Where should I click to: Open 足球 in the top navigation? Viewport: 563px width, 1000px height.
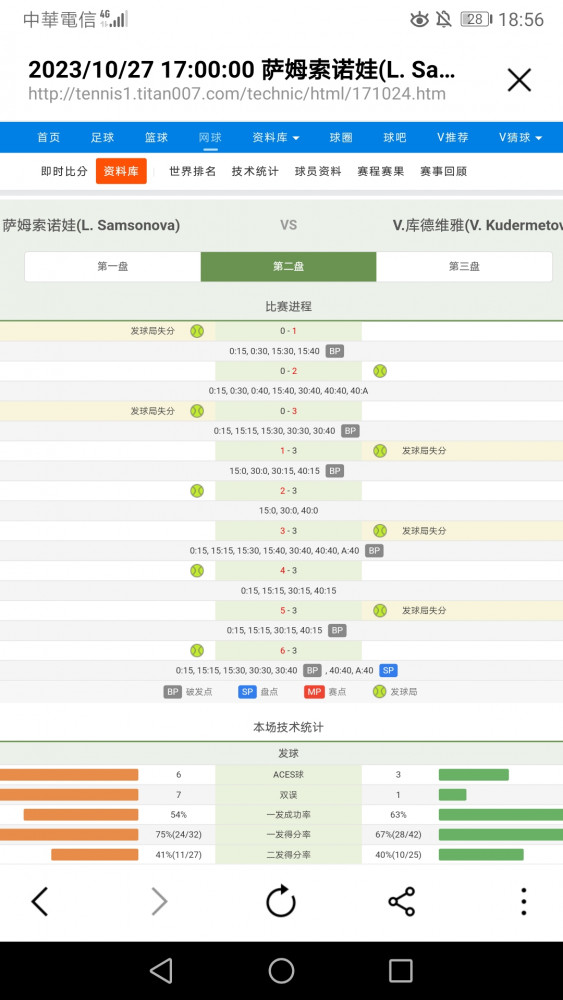coord(102,137)
